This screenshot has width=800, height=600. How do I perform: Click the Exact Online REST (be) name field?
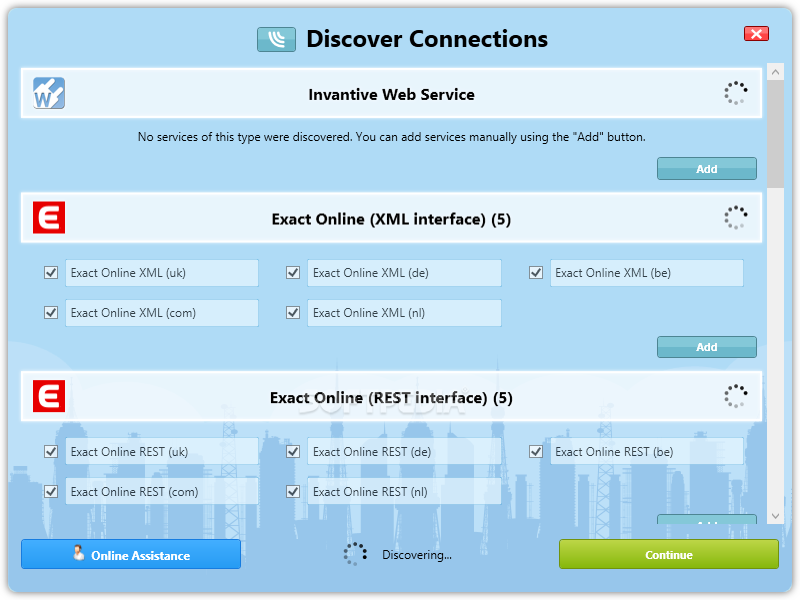646,452
